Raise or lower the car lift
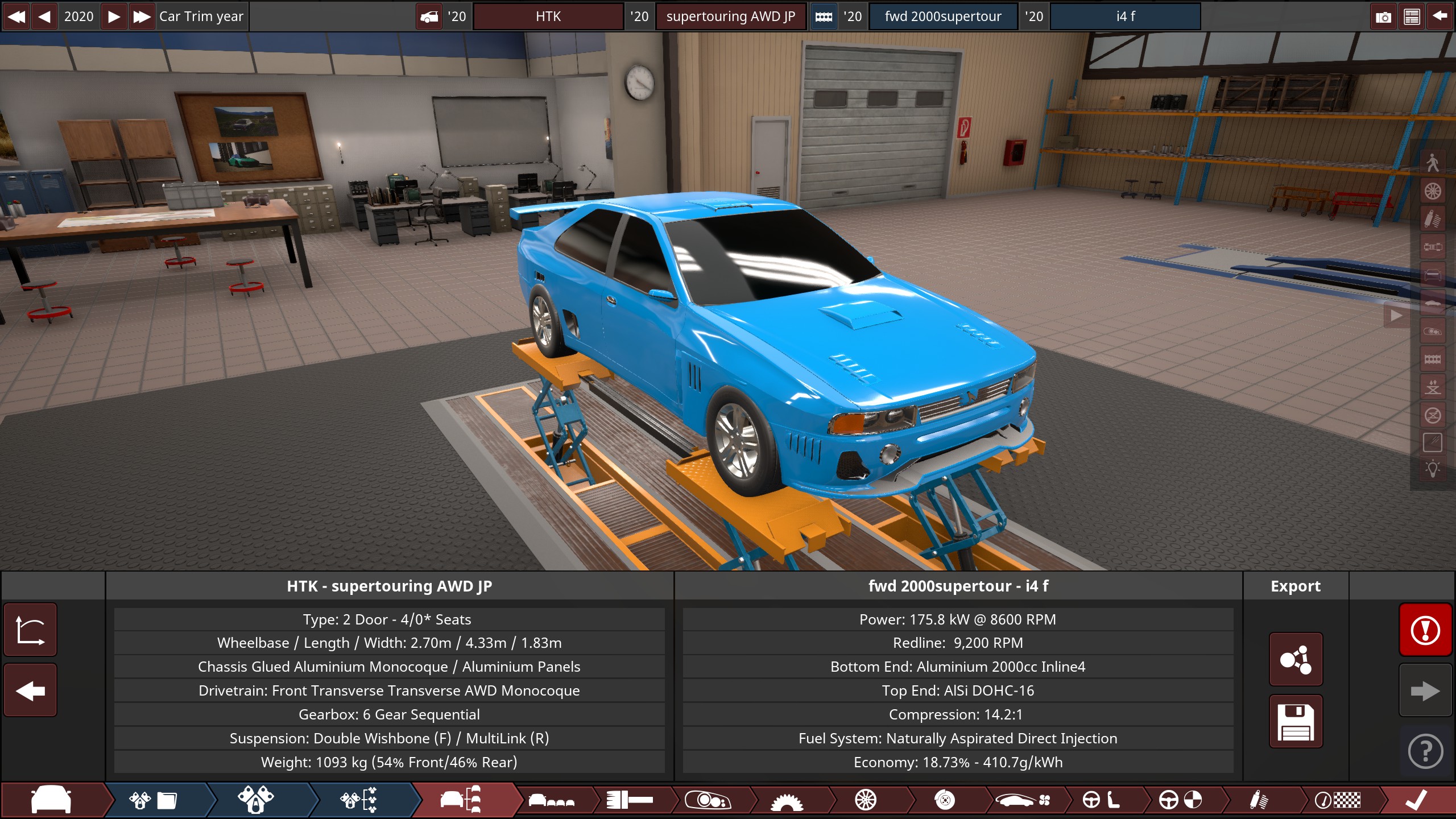This screenshot has width=1456, height=819. point(1433,387)
